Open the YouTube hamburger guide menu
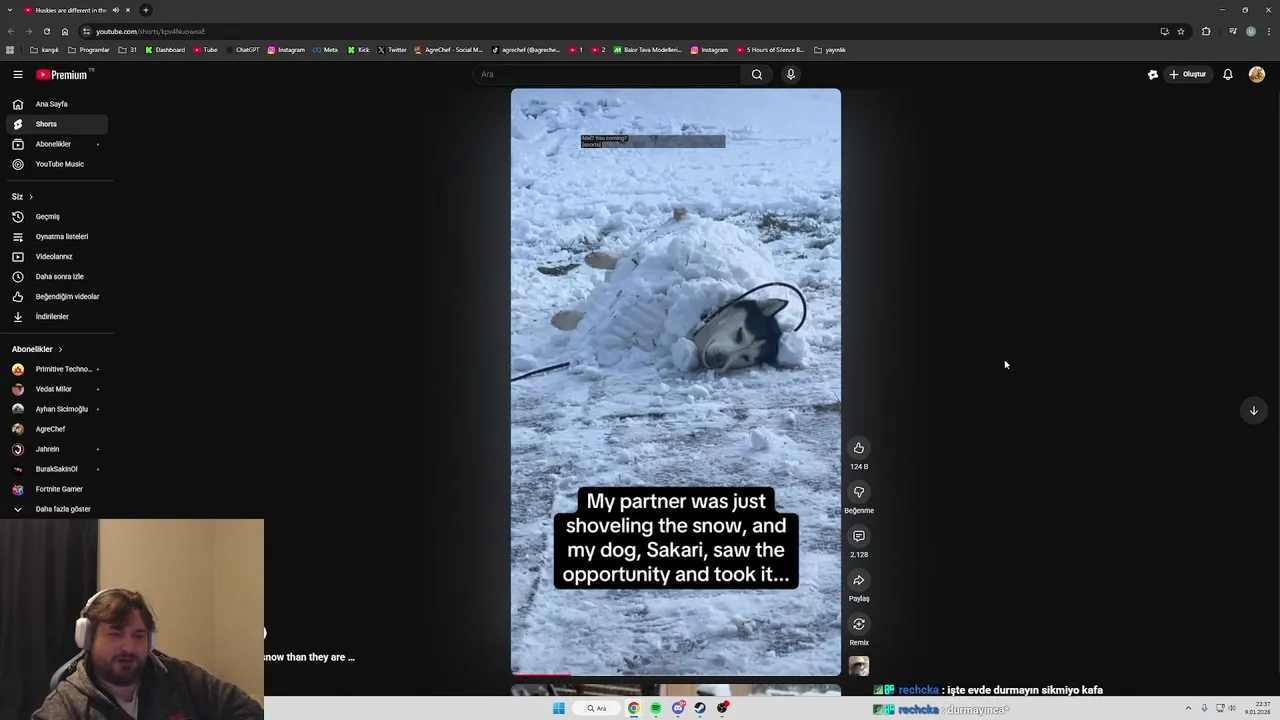Screen dimensions: 1280x720 click(x=17, y=74)
